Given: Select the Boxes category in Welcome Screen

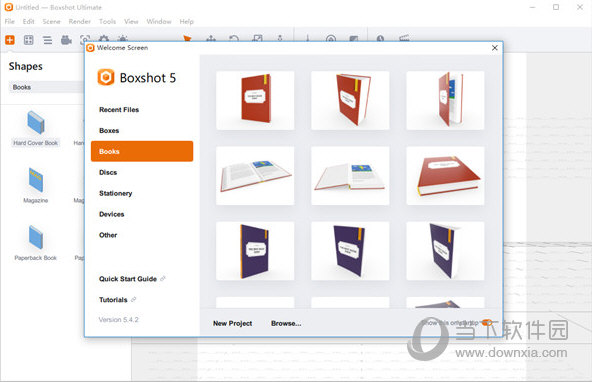Looking at the screenshot, I should [109, 131].
